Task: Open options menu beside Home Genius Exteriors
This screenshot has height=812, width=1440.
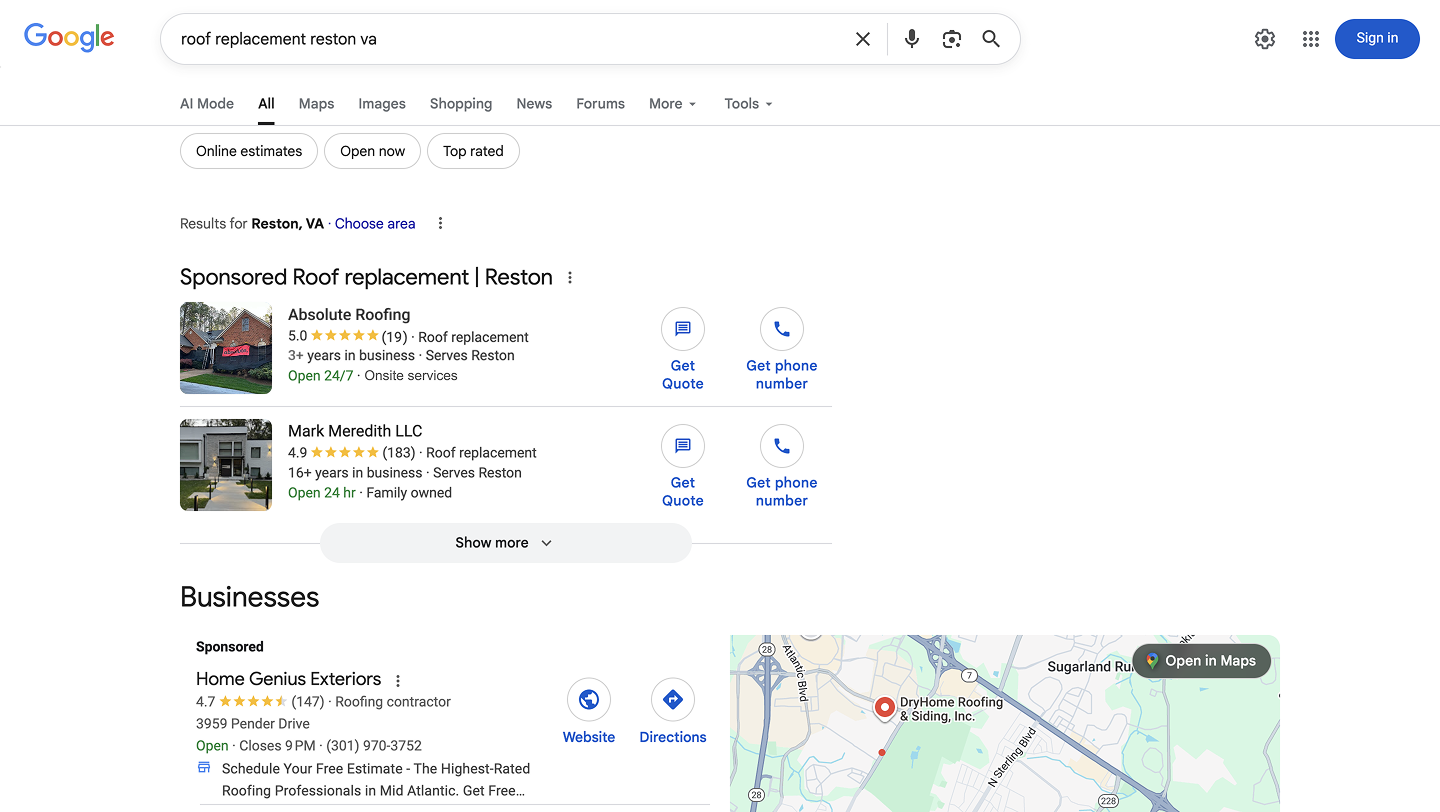Action: click(x=398, y=681)
